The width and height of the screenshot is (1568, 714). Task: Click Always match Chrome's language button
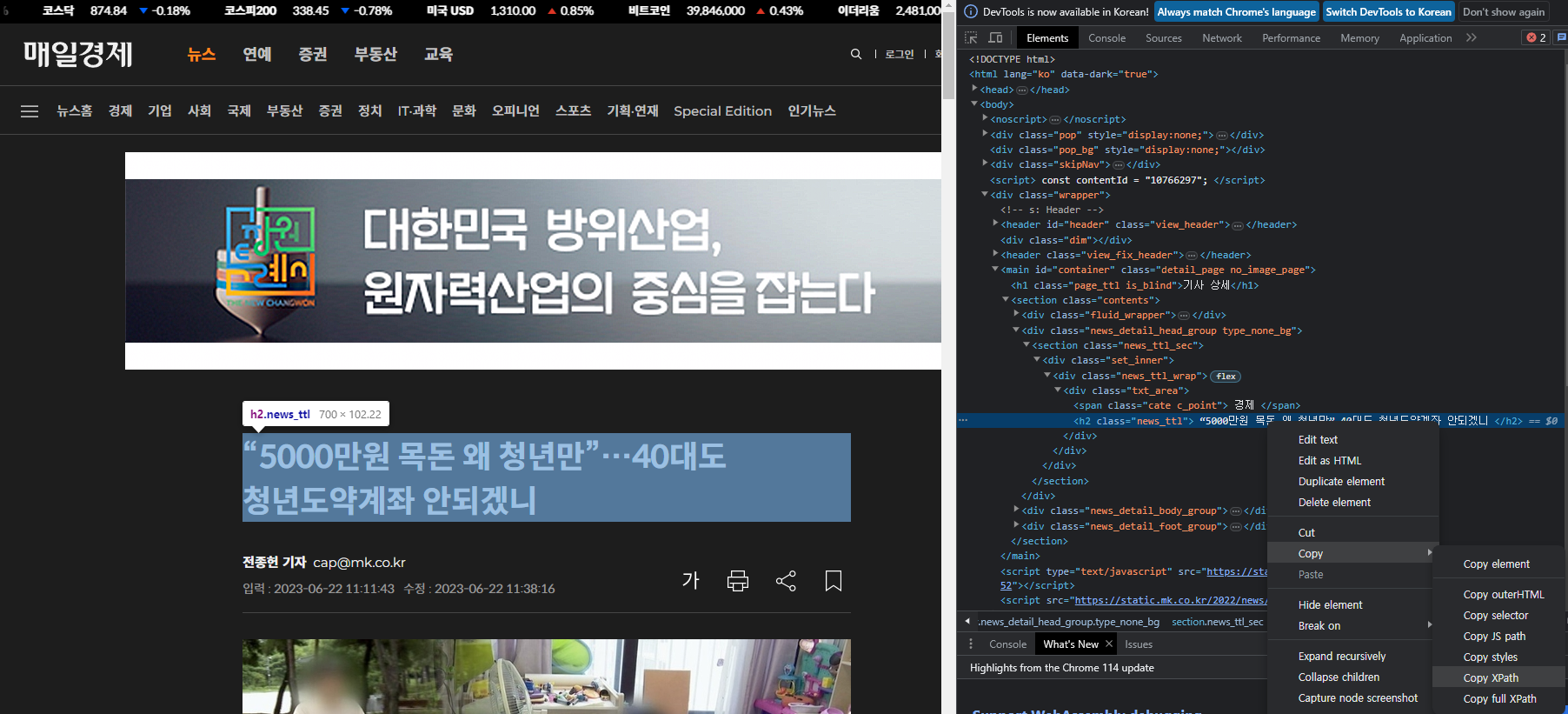1236,12
